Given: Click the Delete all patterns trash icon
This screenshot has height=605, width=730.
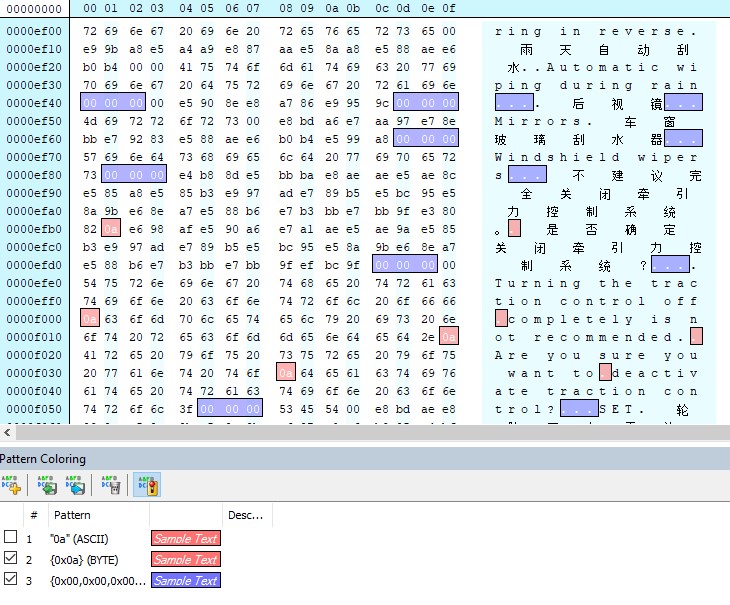Looking at the screenshot, I should (x=111, y=485).
